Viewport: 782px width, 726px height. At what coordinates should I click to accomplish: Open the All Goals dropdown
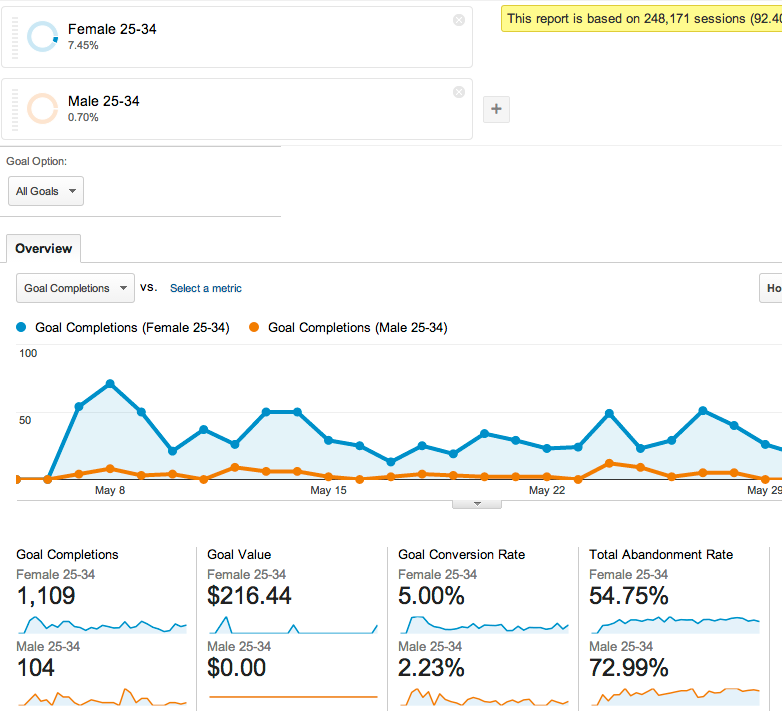pos(45,191)
